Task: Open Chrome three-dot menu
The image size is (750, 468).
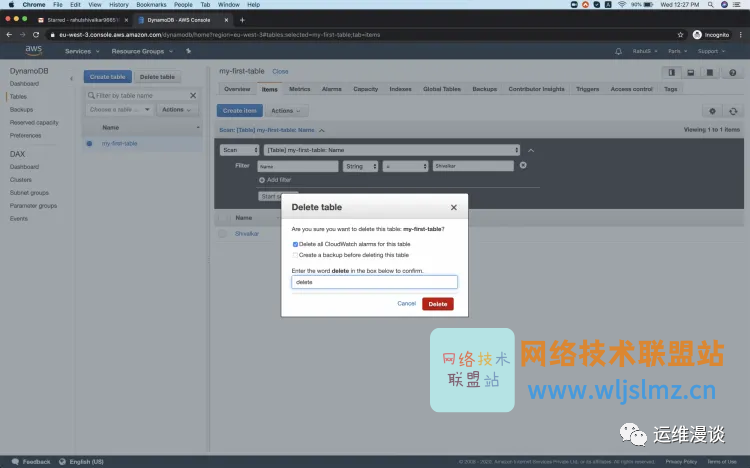Action: tap(741, 34)
